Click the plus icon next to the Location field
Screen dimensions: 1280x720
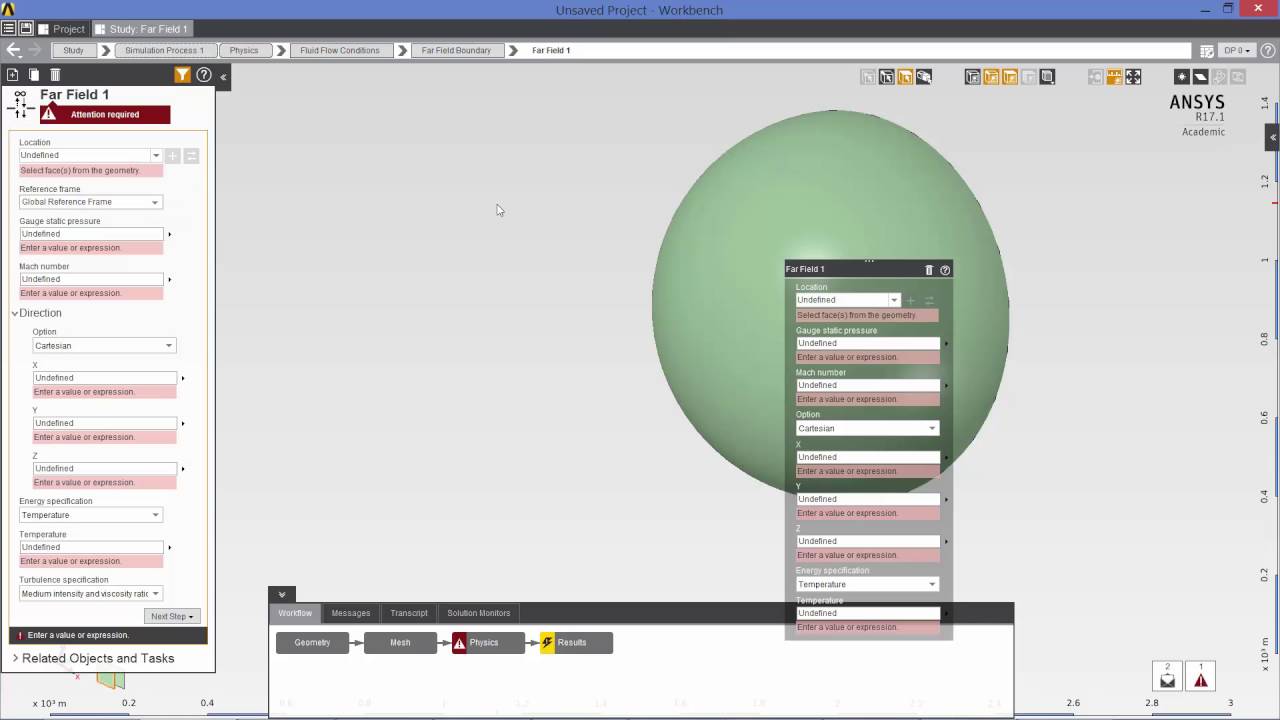pyautogui.click(x=172, y=156)
